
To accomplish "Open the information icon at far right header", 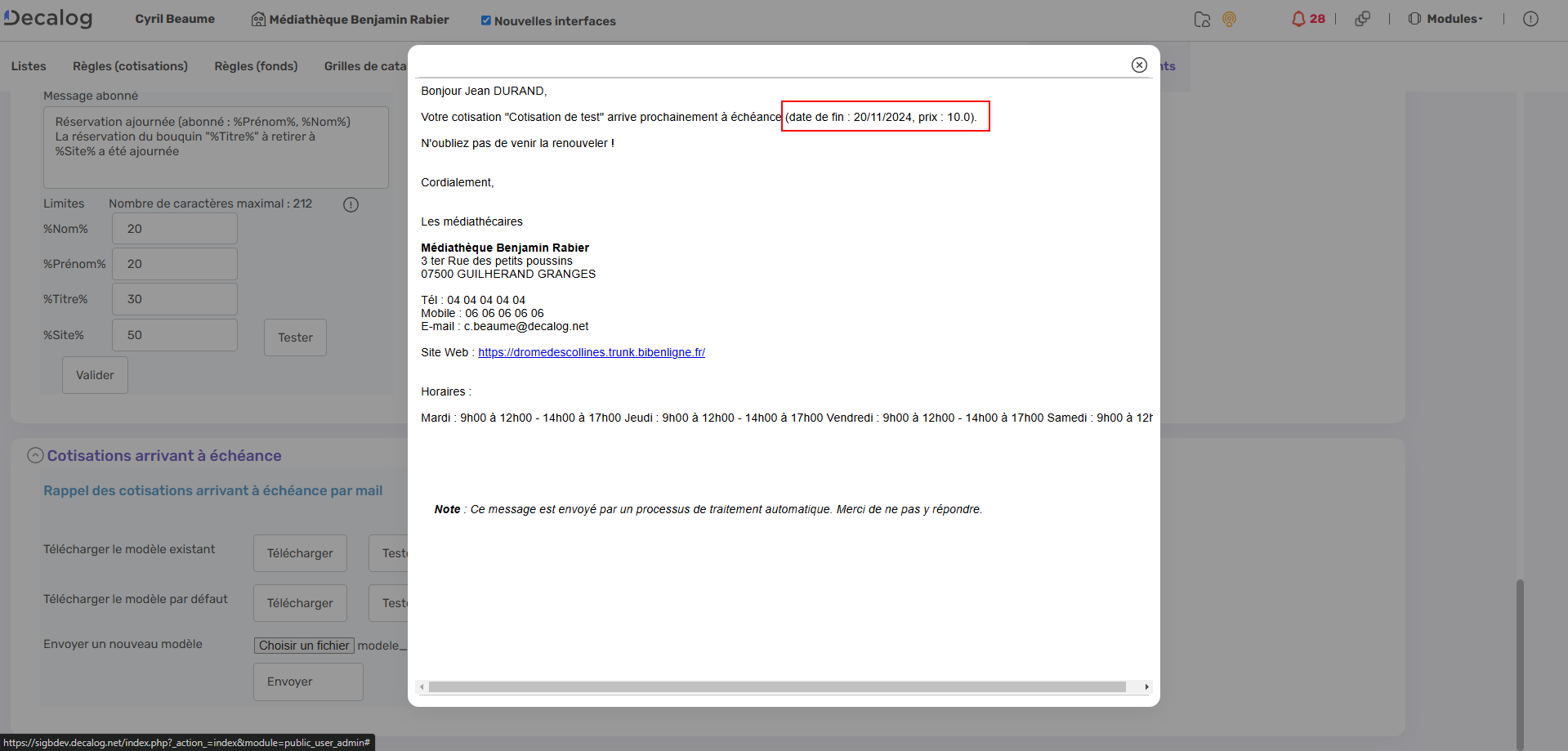I will (x=1531, y=19).
